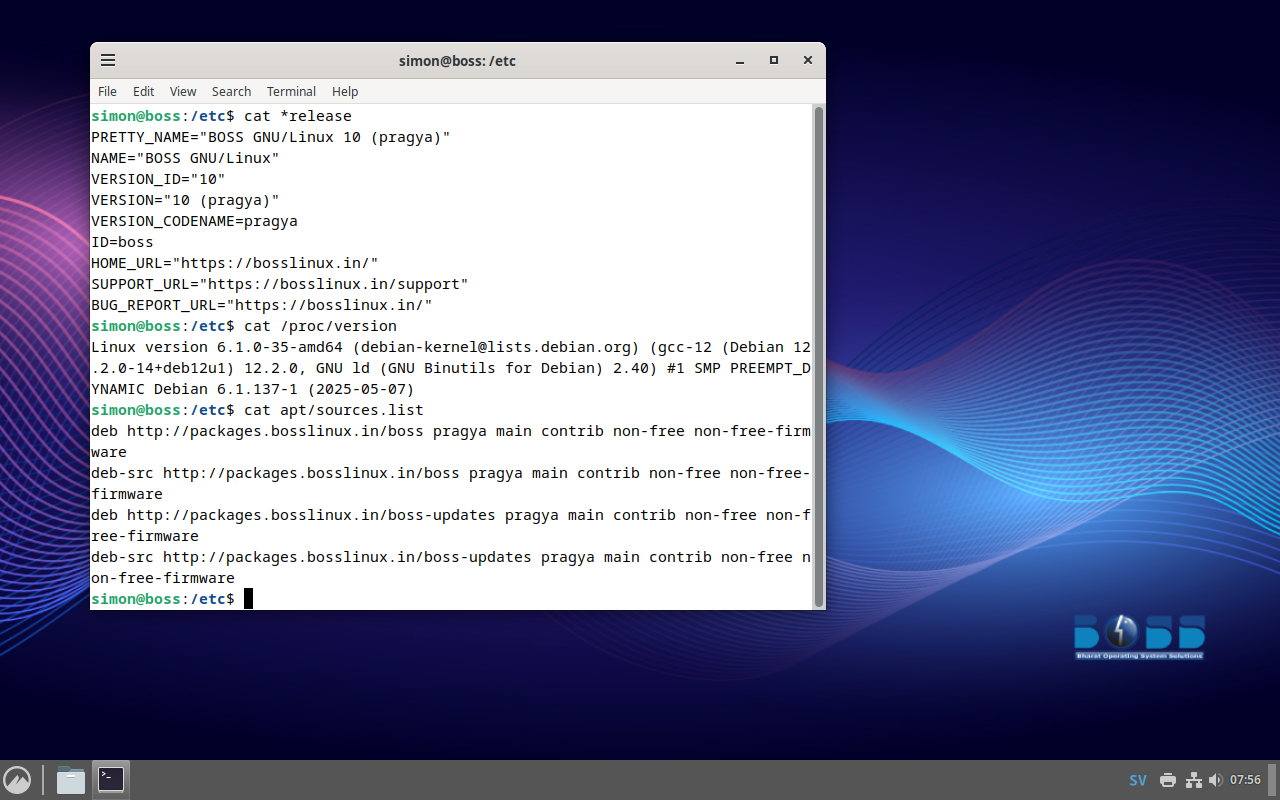
Task: Open the Edit menu
Action: pyautogui.click(x=143, y=91)
